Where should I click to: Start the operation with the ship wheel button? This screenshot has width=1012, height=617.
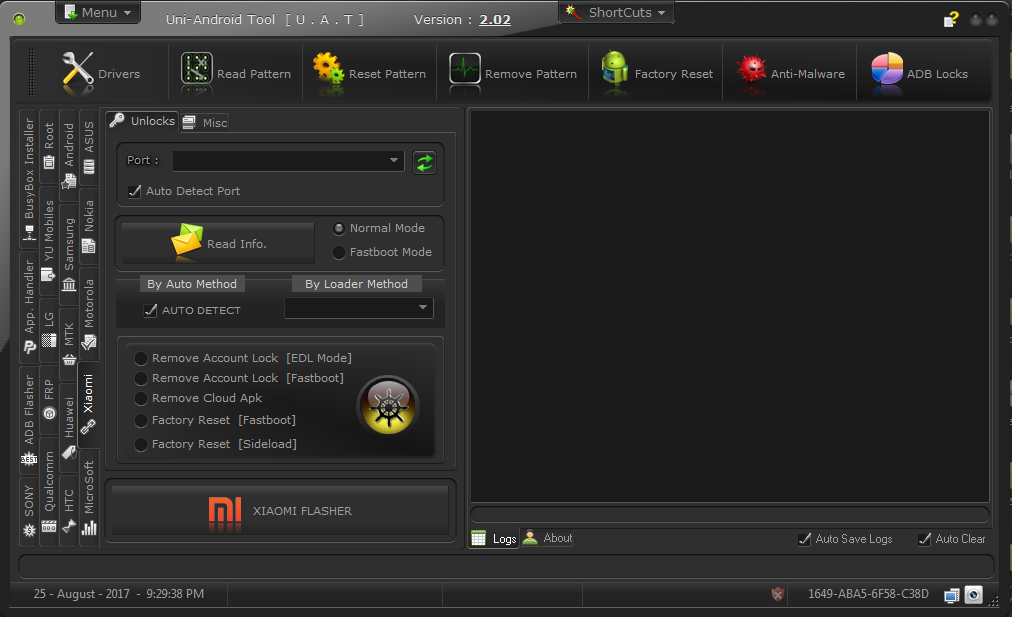tap(388, 407)
